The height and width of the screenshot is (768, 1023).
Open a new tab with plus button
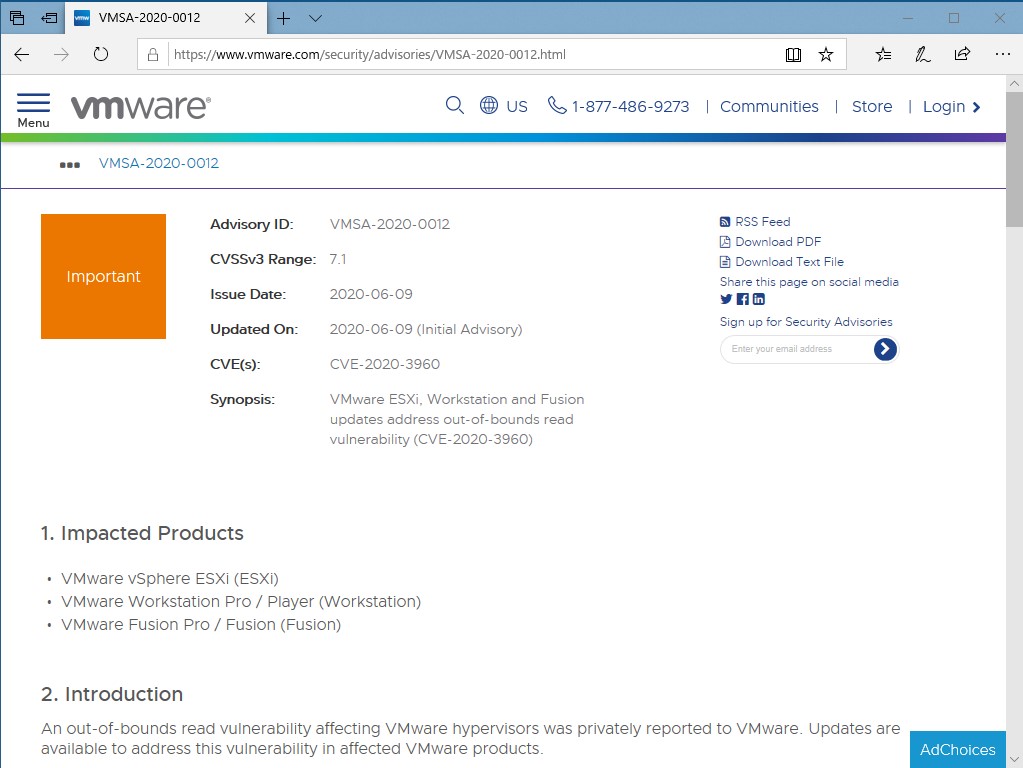(x=283, y=18)
